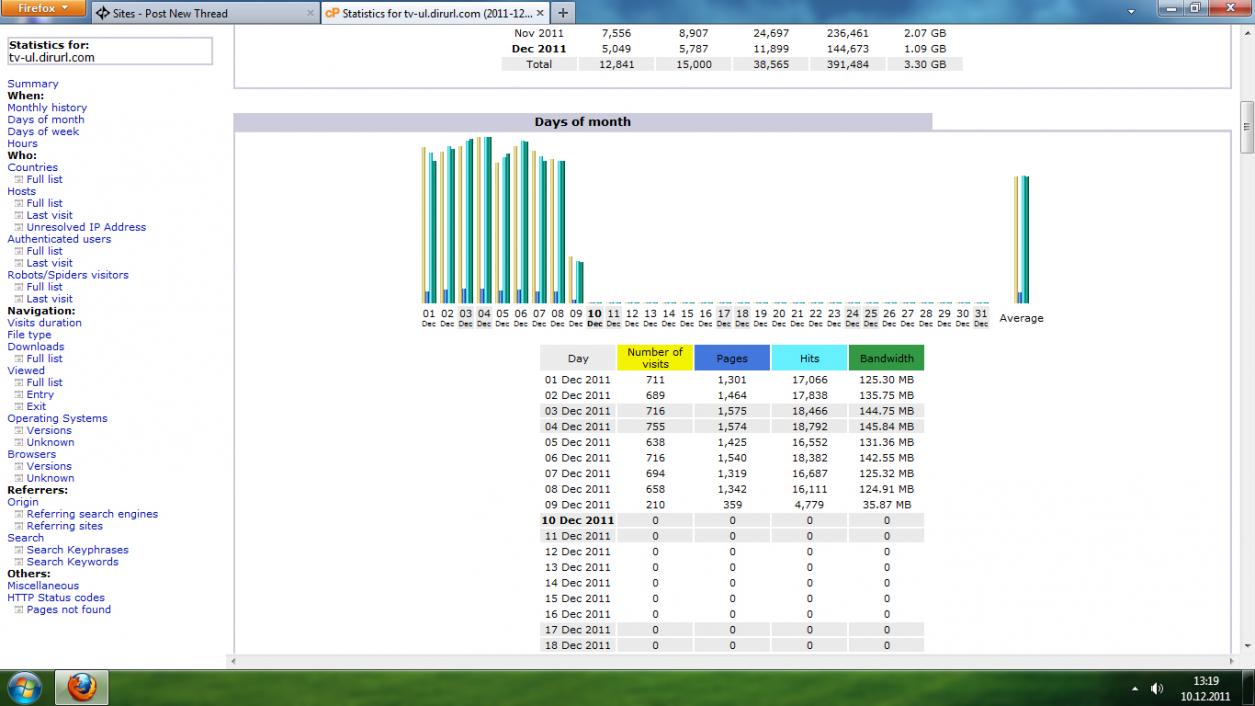This screenshot has height=706, width=1255.
Task: Open Versions under Browsers
Action: point(50,468)
